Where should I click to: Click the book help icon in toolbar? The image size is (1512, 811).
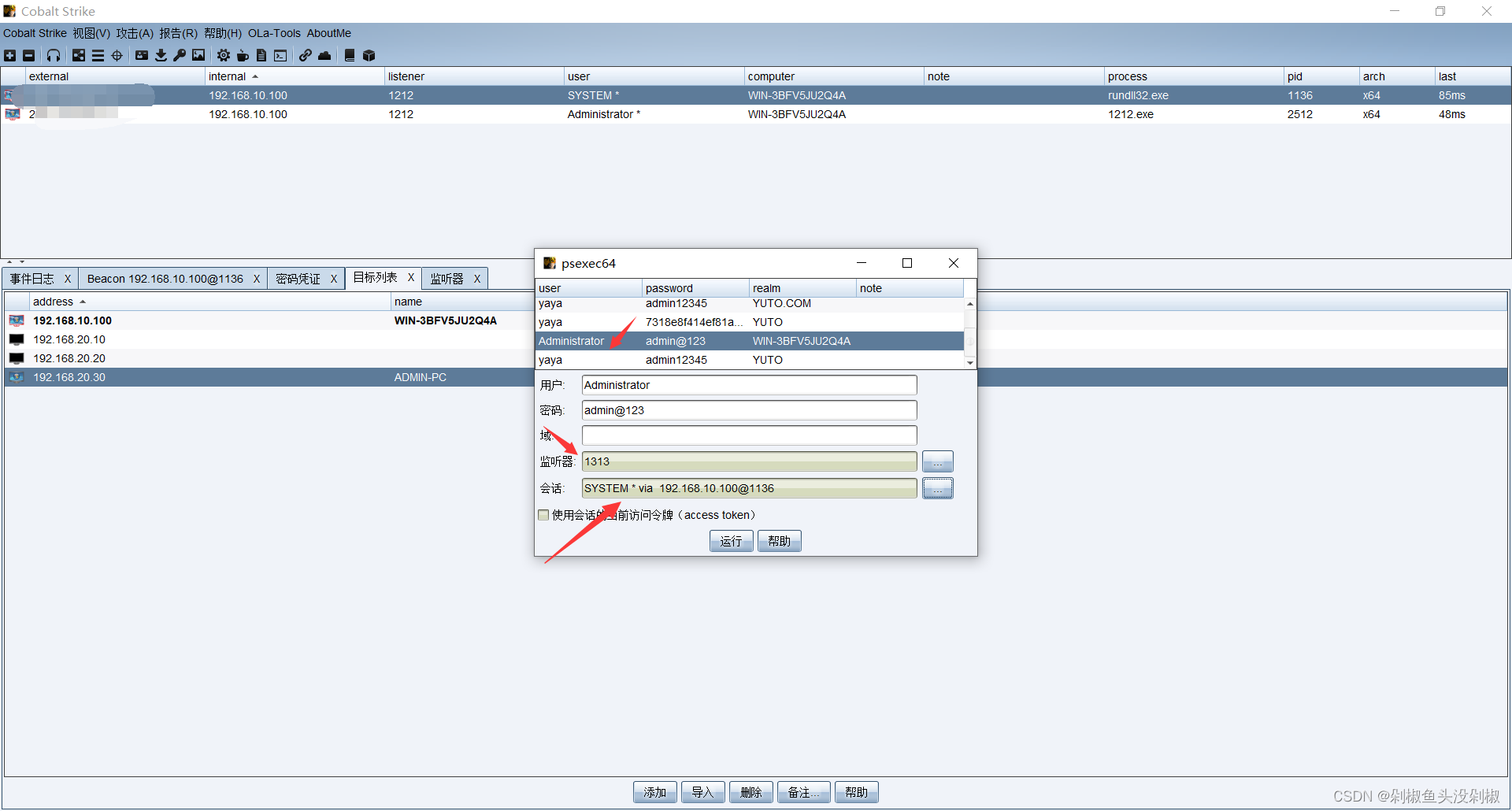coord(350,55)
